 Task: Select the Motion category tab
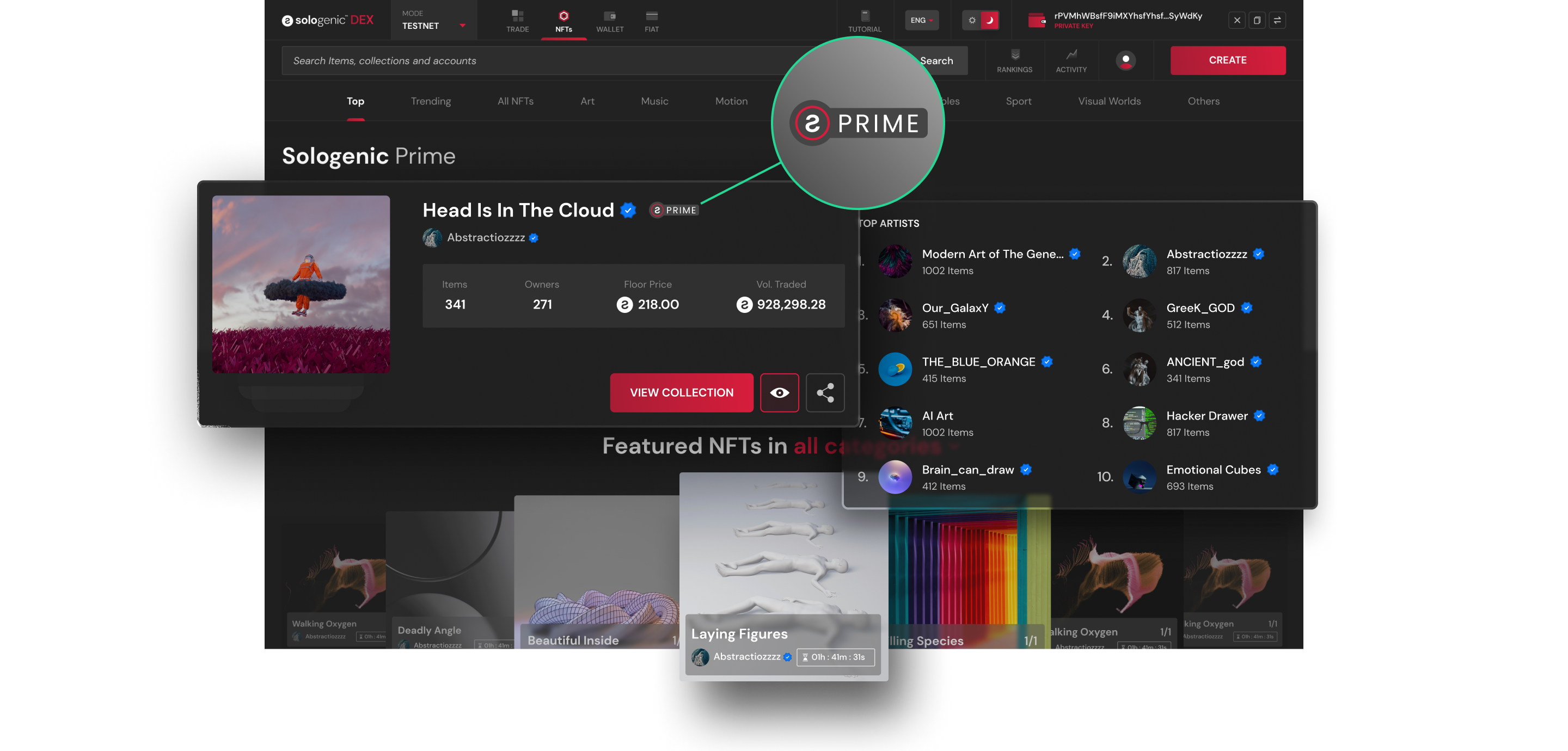point(731,101)
